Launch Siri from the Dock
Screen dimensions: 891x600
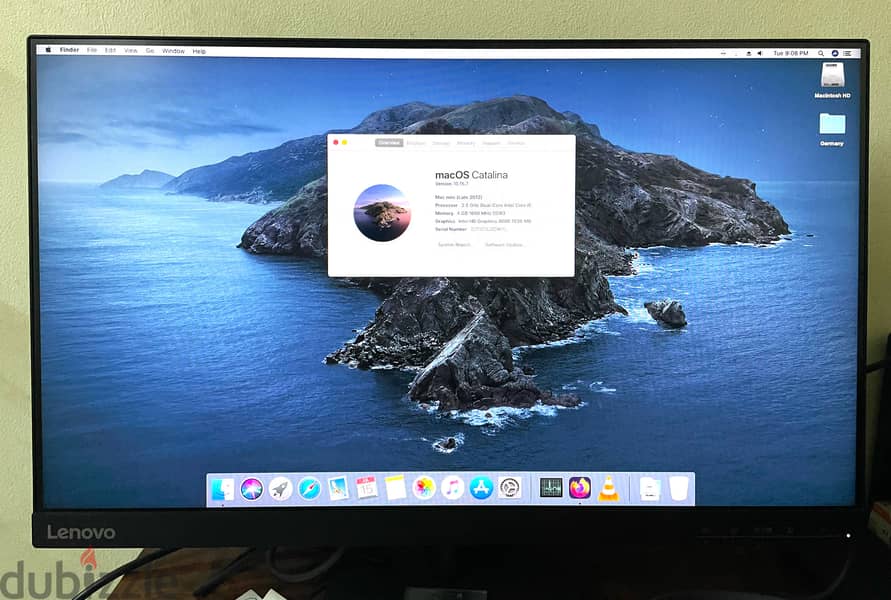pyautogui.click(x=251, y=489)
